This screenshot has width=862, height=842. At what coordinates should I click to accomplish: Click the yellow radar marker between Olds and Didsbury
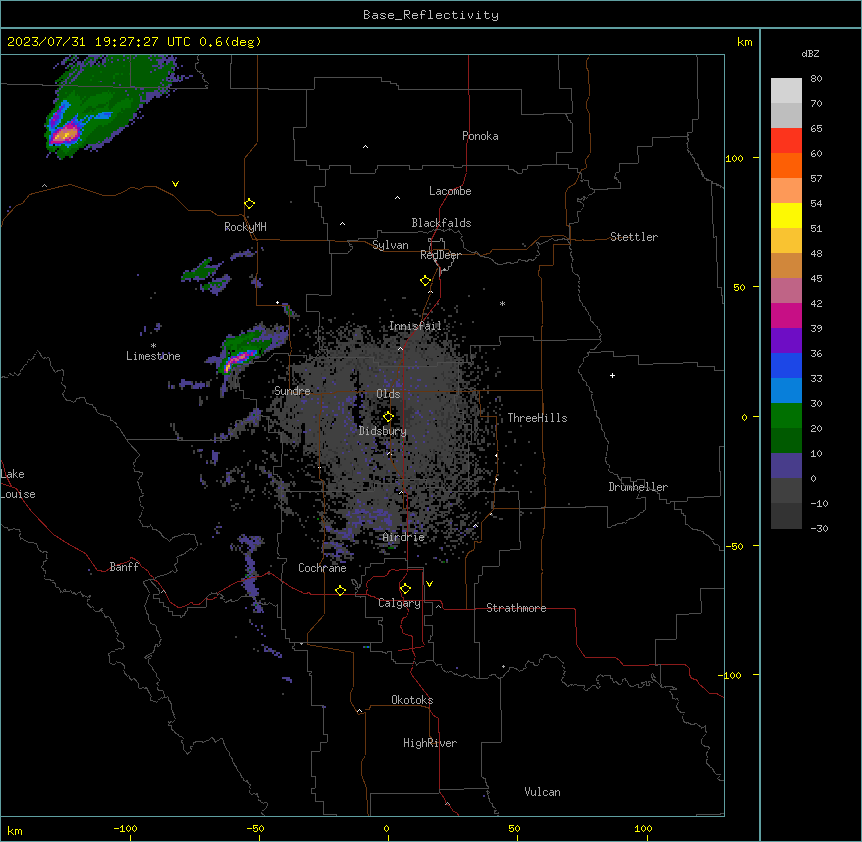389,417
